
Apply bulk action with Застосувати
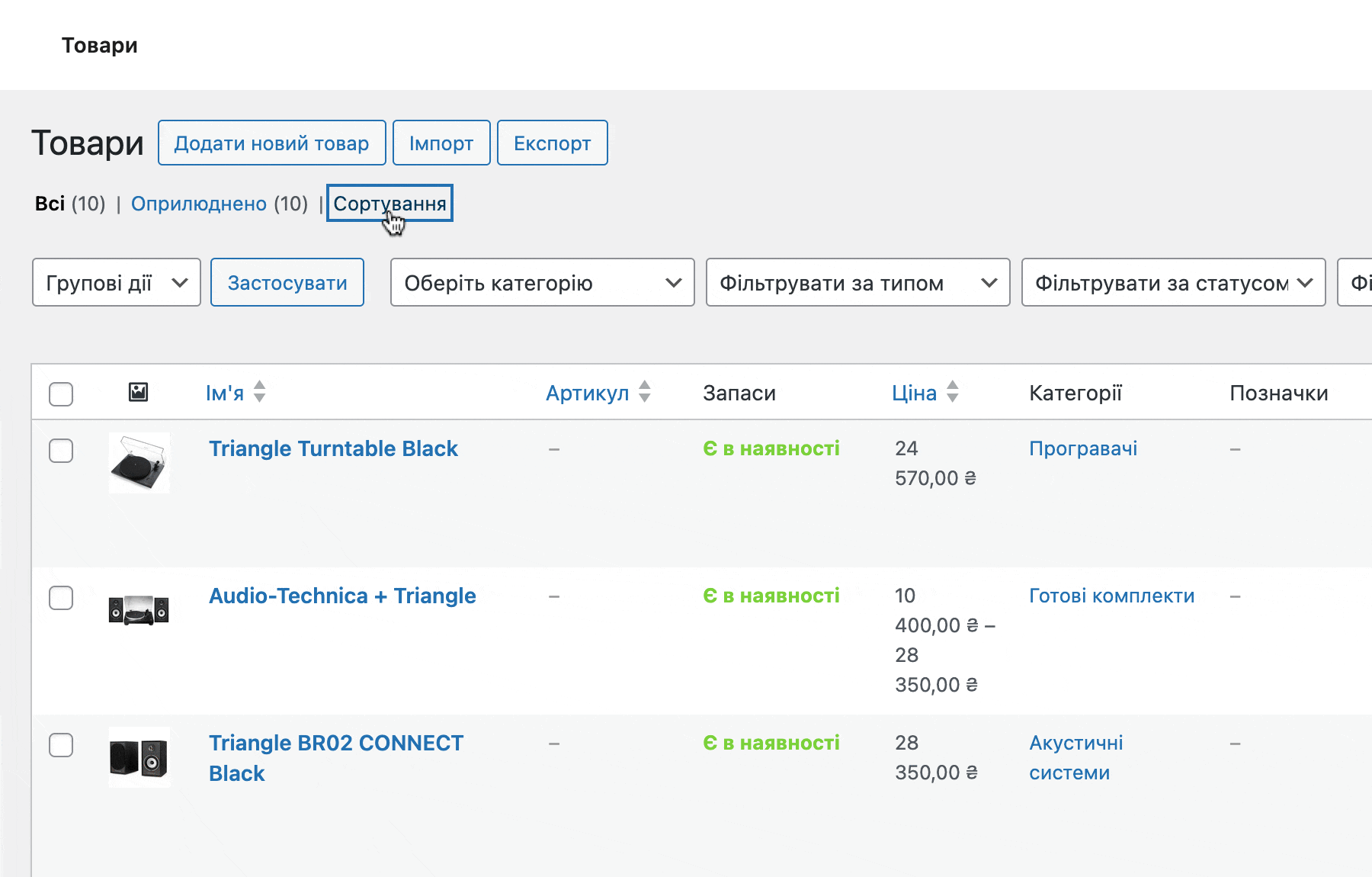pos(287,283)
